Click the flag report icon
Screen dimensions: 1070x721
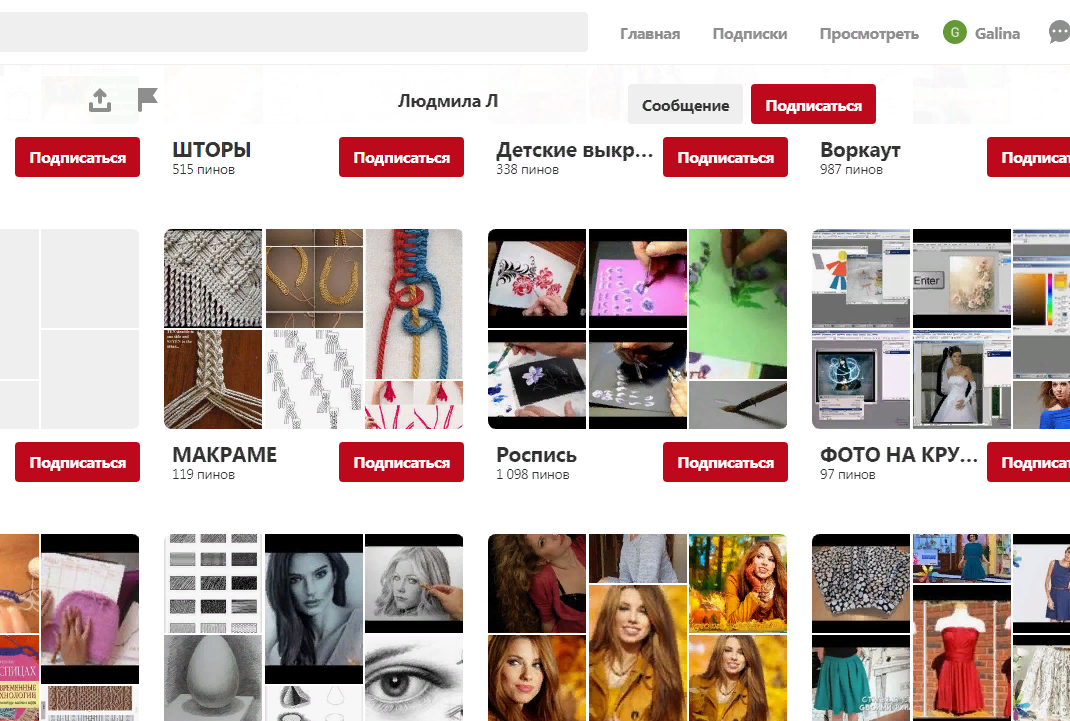tap(147, 100)
